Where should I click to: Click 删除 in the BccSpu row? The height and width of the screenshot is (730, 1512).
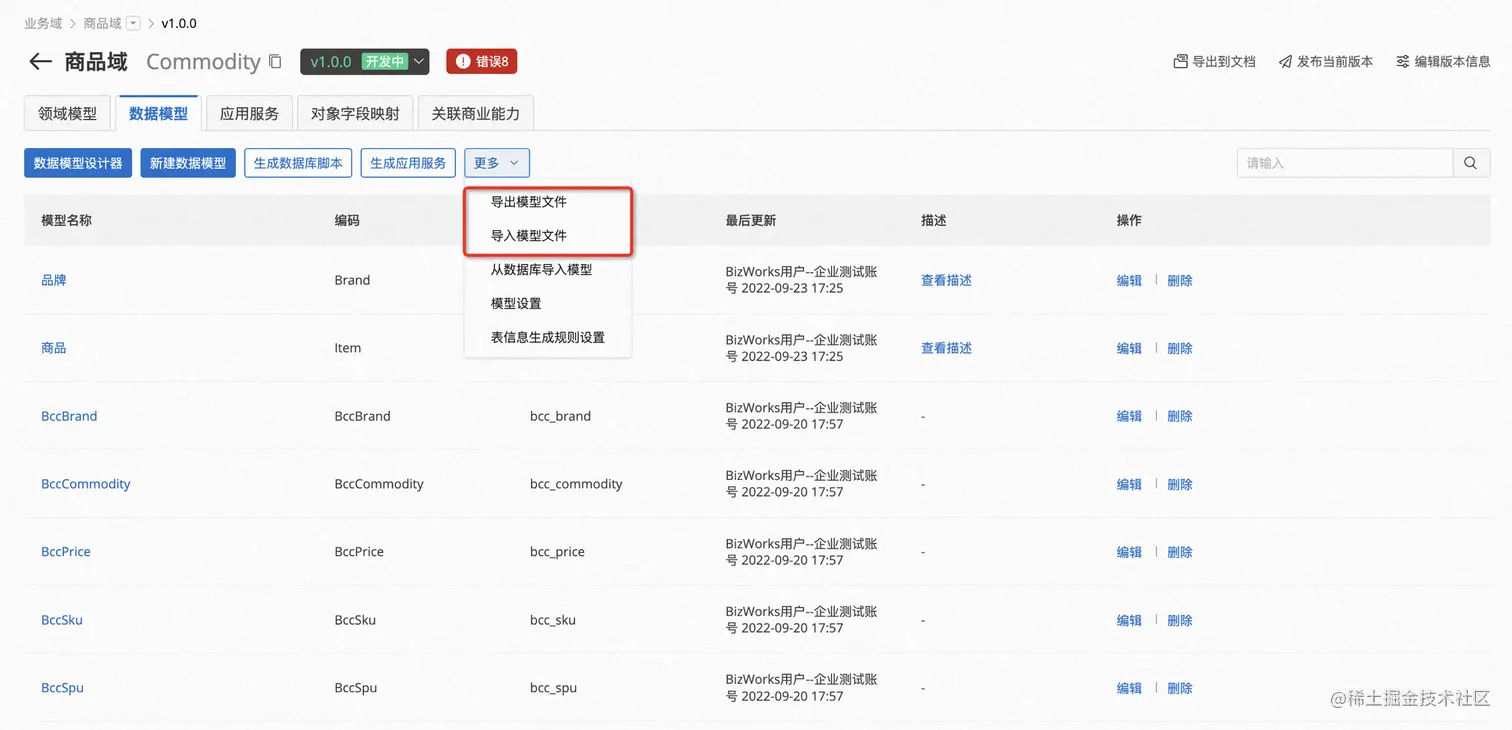point(1180,688)
